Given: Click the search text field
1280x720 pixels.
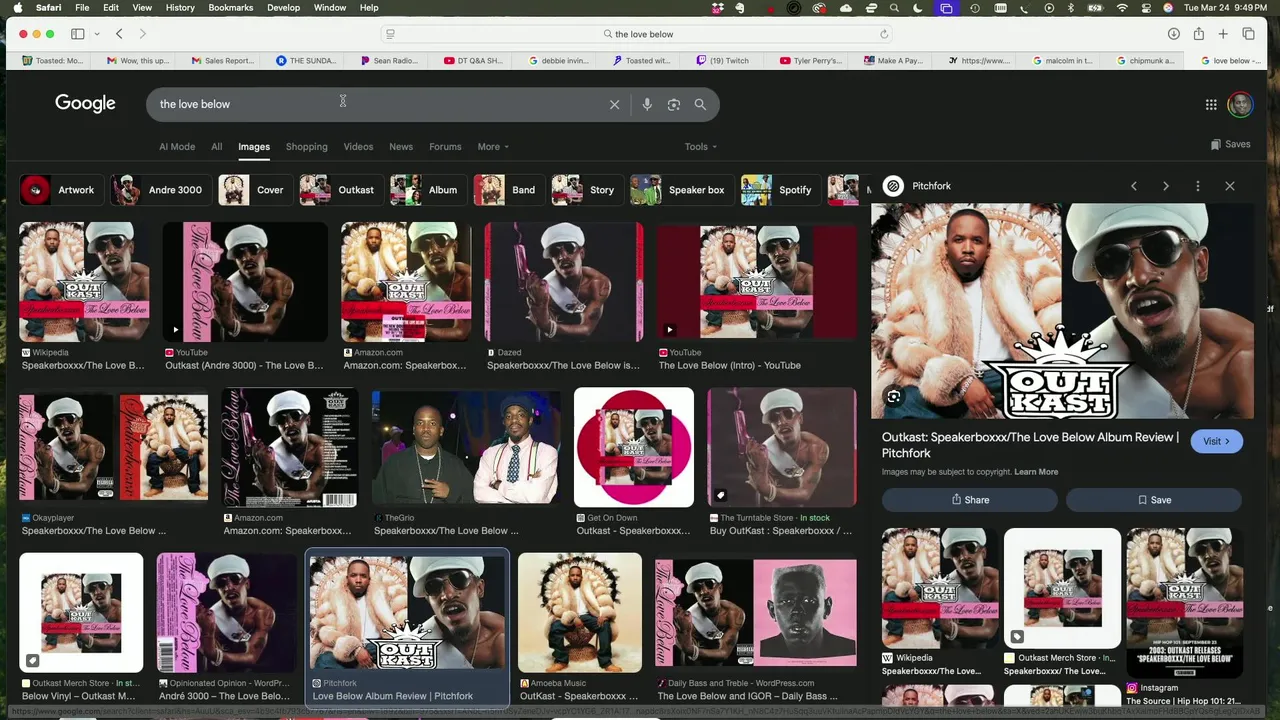Looking at the screenshot, I should [380, 104].
